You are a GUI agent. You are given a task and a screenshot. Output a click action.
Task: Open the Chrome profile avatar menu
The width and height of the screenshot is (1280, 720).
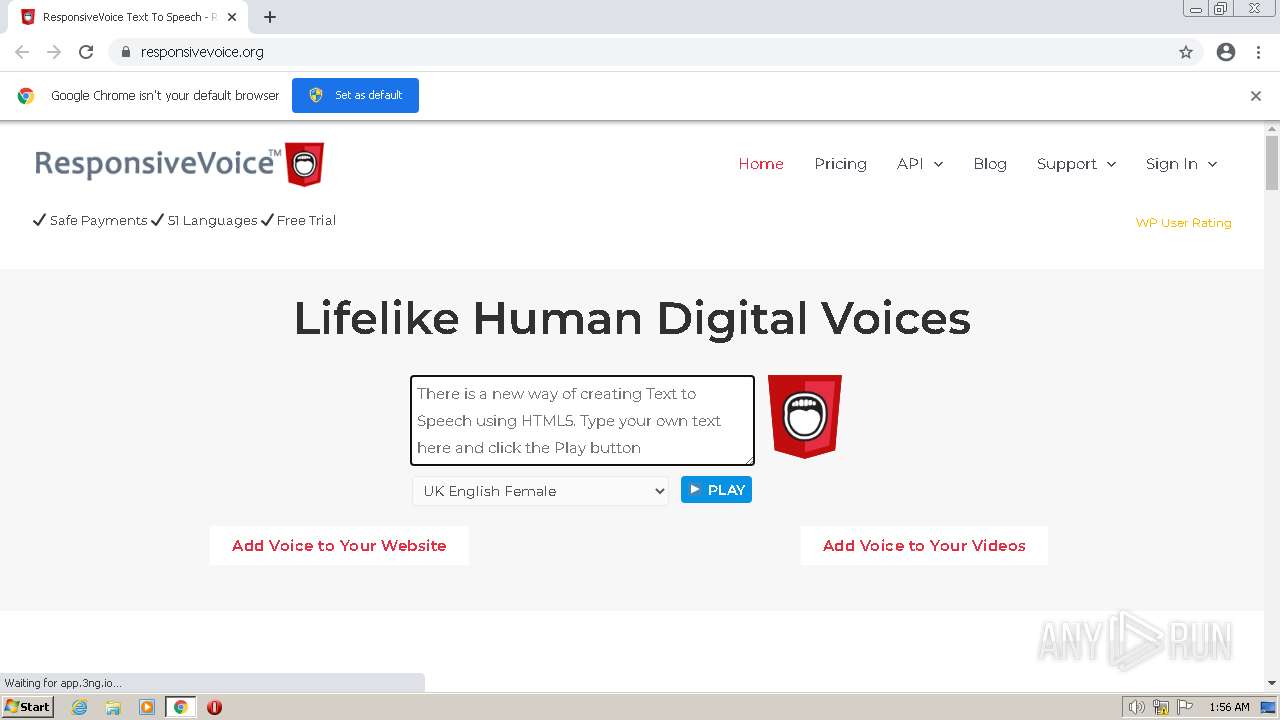pyautogui.click(x=1226, y=52)
